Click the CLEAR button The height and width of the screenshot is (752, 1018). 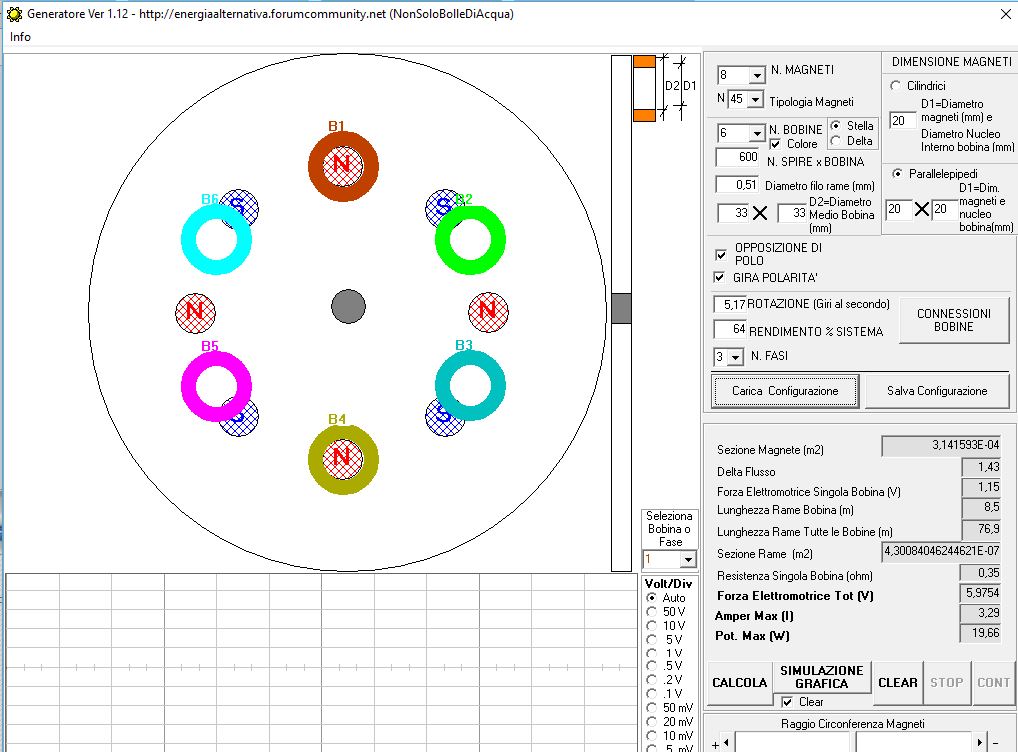pyautogui.click(x=898, y=683)
